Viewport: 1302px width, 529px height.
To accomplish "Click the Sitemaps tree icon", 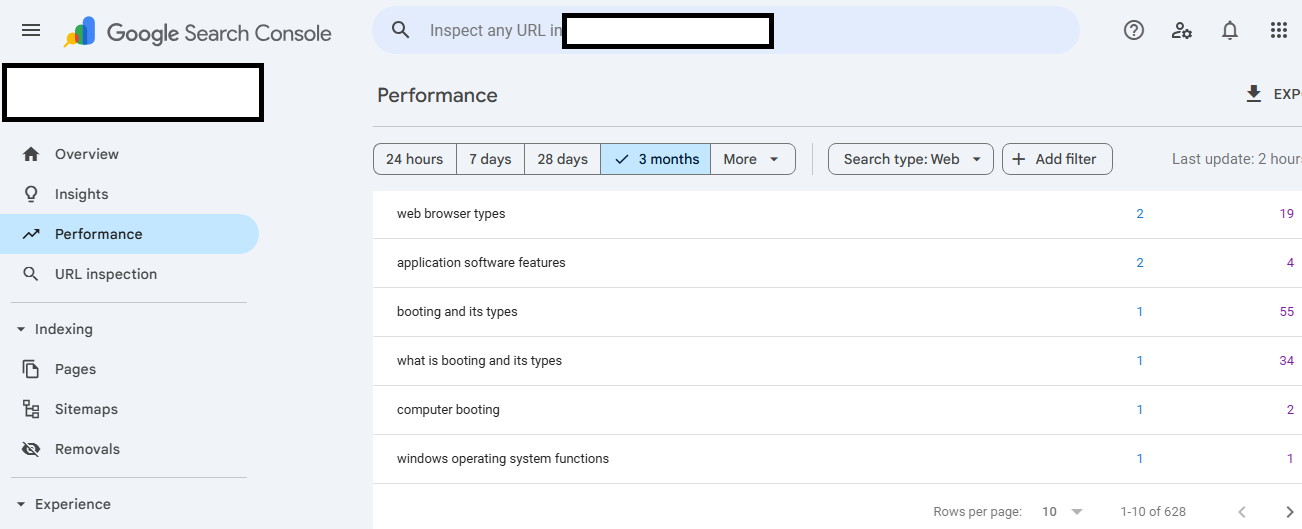I will tap(31, 409).
